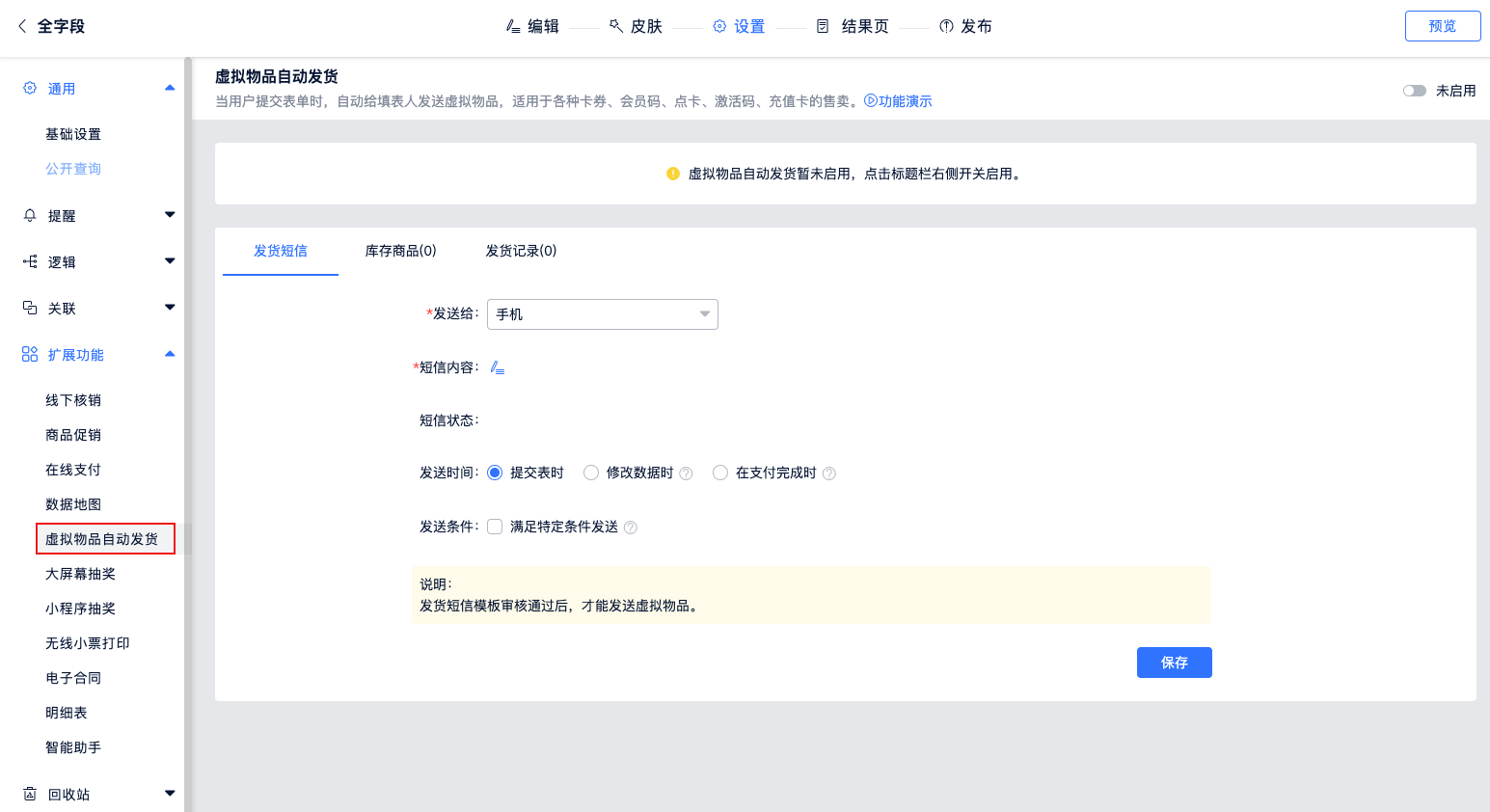This screenshot has width=1490, height=812.
Task: Click the help icon beside 修改数据时
Action: [686, 474]
